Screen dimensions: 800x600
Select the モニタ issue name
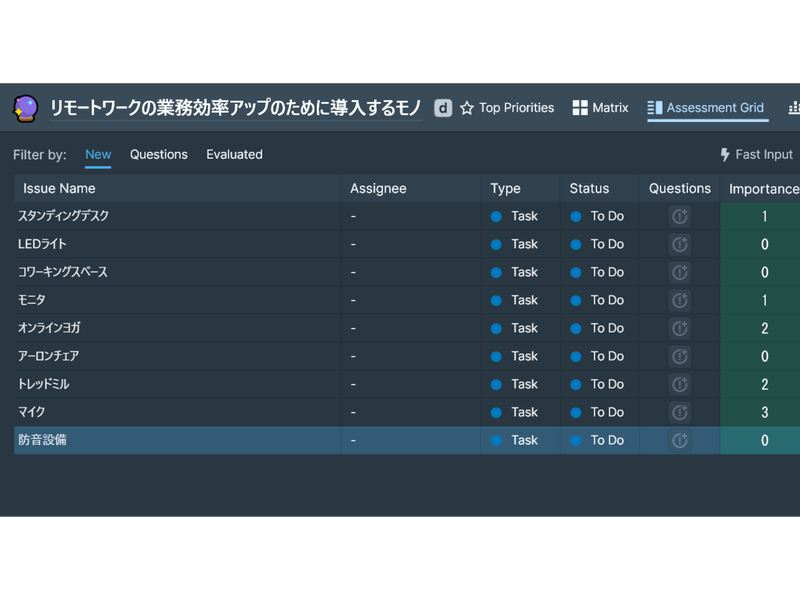(x=32, y=300)
